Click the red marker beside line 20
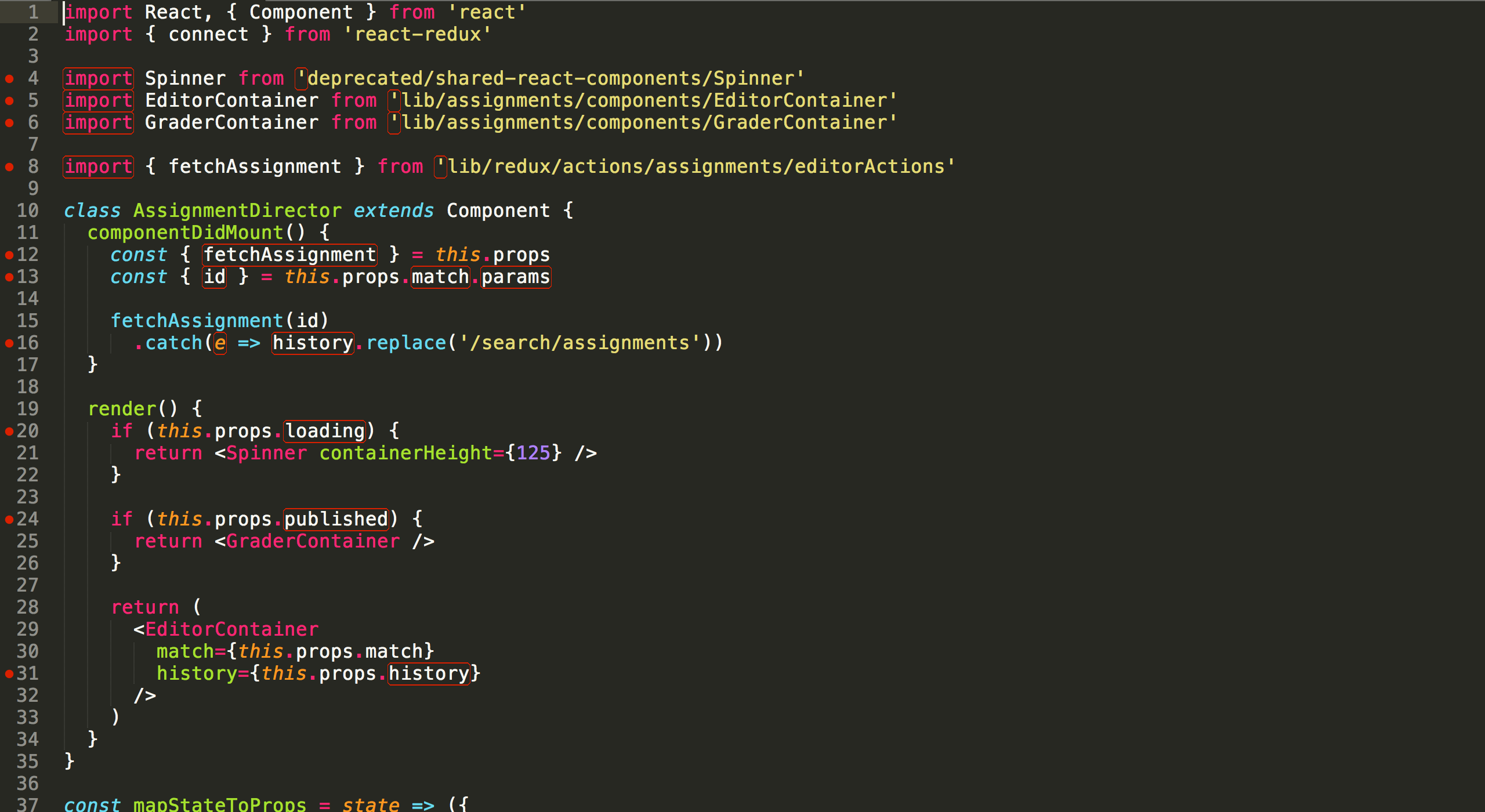 pyautogui.click(x=9, y=432)
